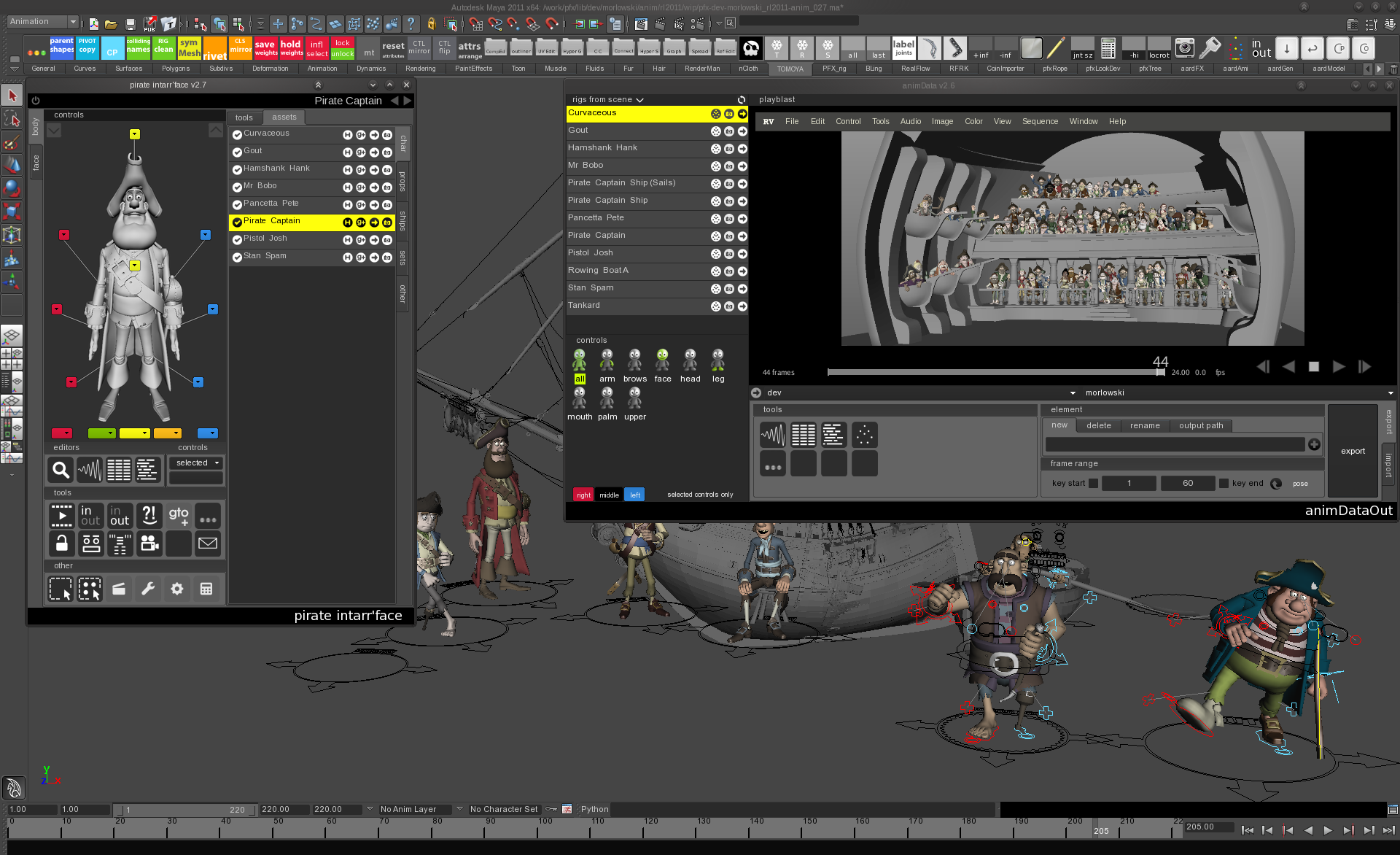The width and height of the screenshot is (1400, 855).
Task: Click the 'gto +' tool icon
Action: (x=179, y=515)
